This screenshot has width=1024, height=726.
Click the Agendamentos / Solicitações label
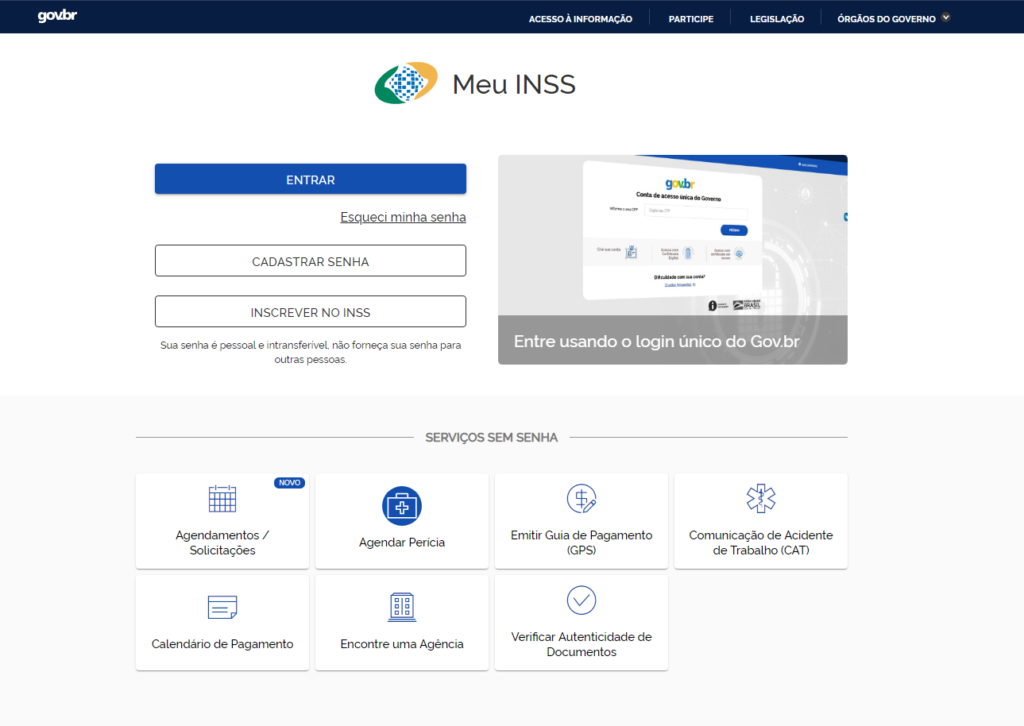[x=222, y=543]
